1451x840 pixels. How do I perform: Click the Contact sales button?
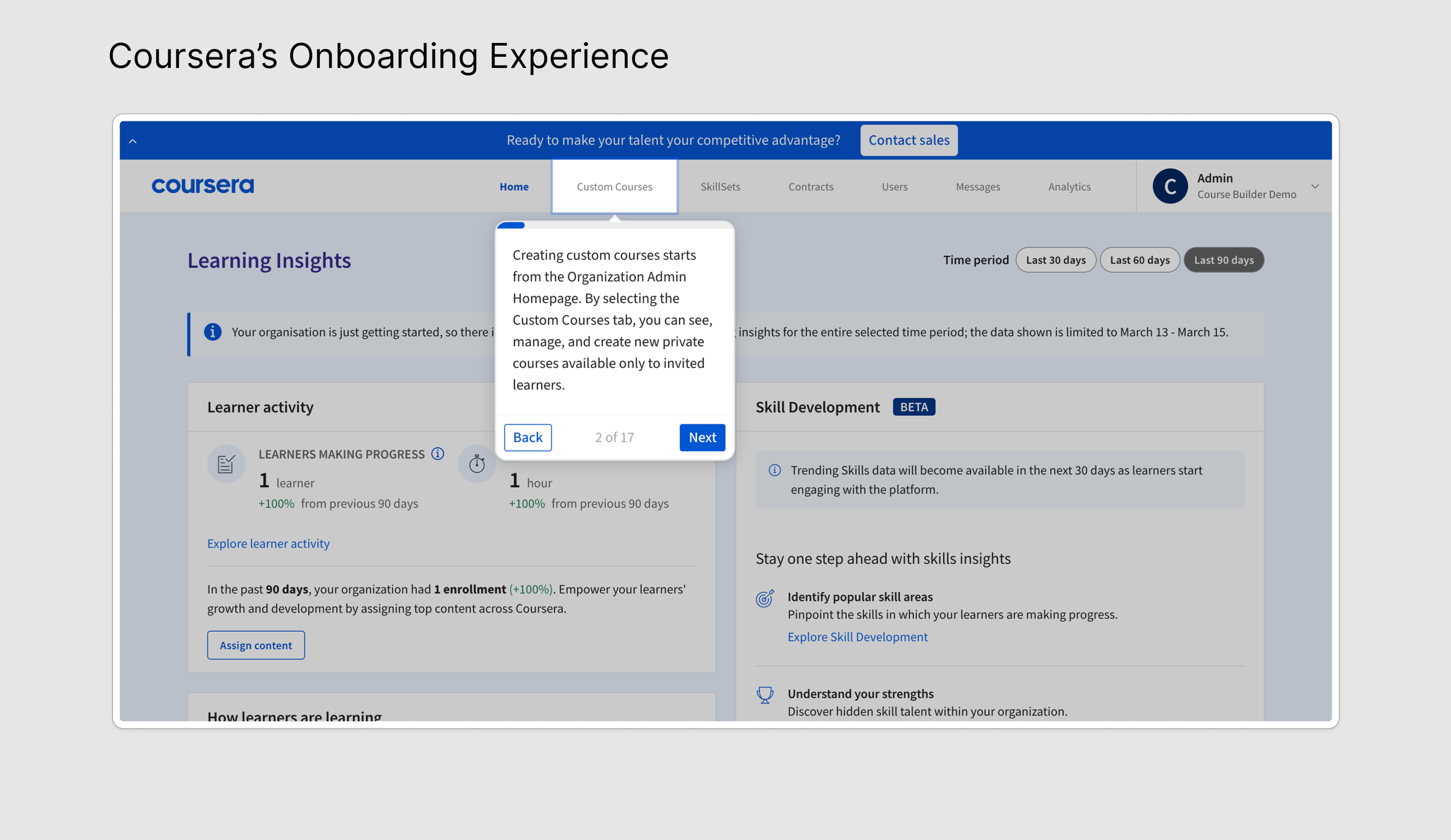point(908,140)
